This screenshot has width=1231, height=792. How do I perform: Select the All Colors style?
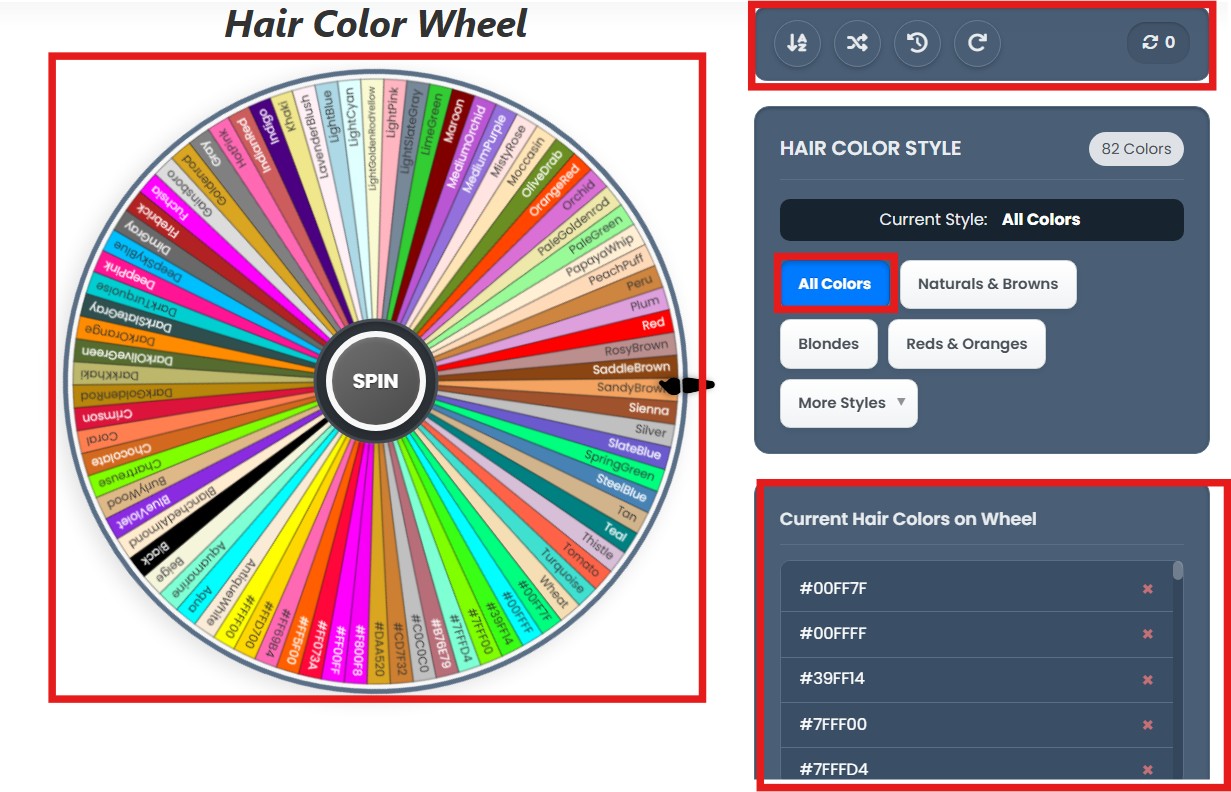pyautogui.click(x=834, y=284)
